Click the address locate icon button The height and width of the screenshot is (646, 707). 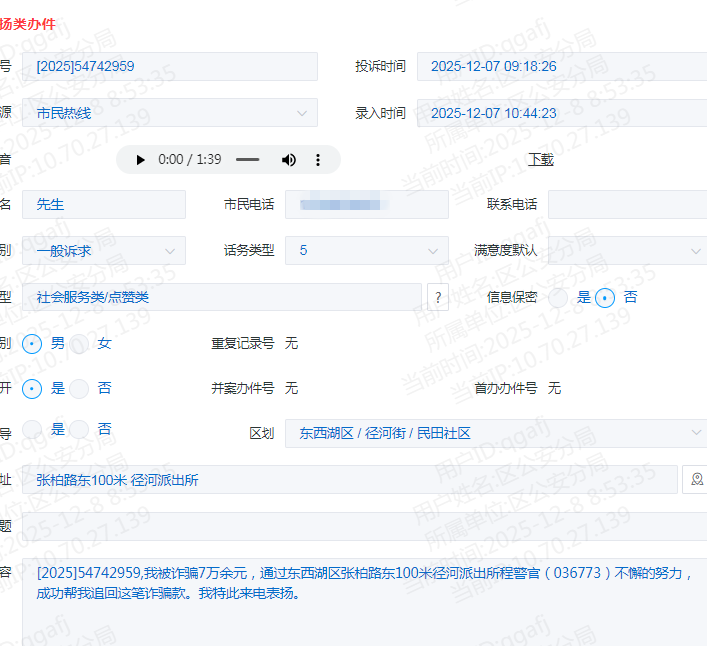(695, 480)
